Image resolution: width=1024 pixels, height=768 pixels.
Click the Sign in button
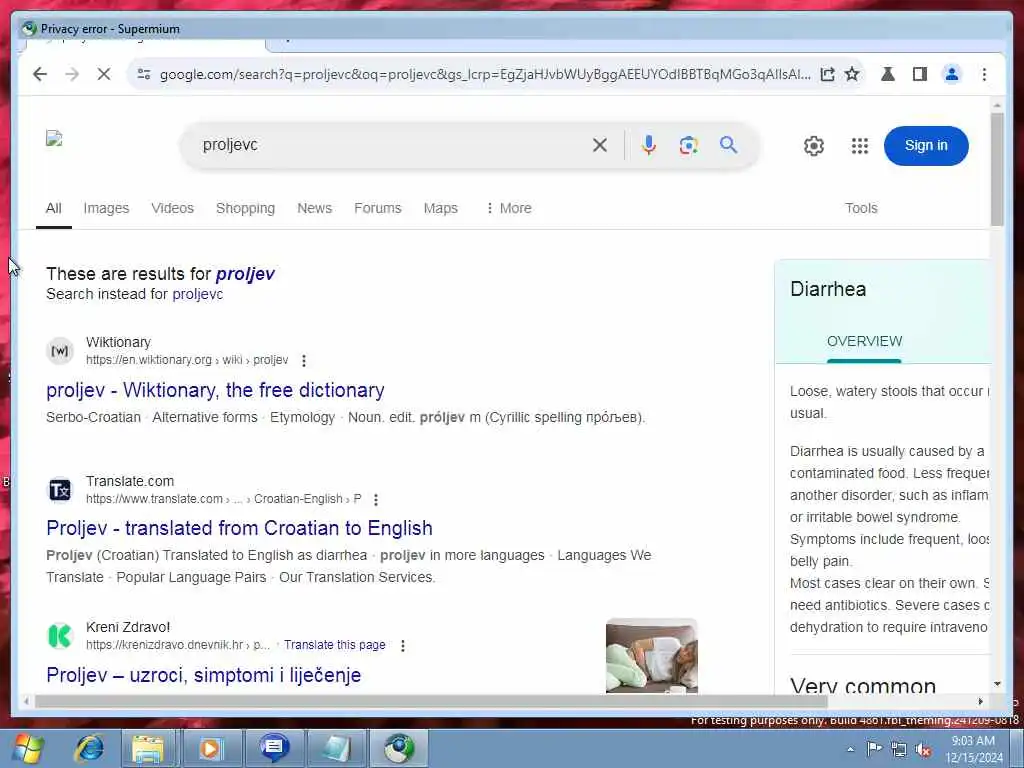tap(926, 146)
